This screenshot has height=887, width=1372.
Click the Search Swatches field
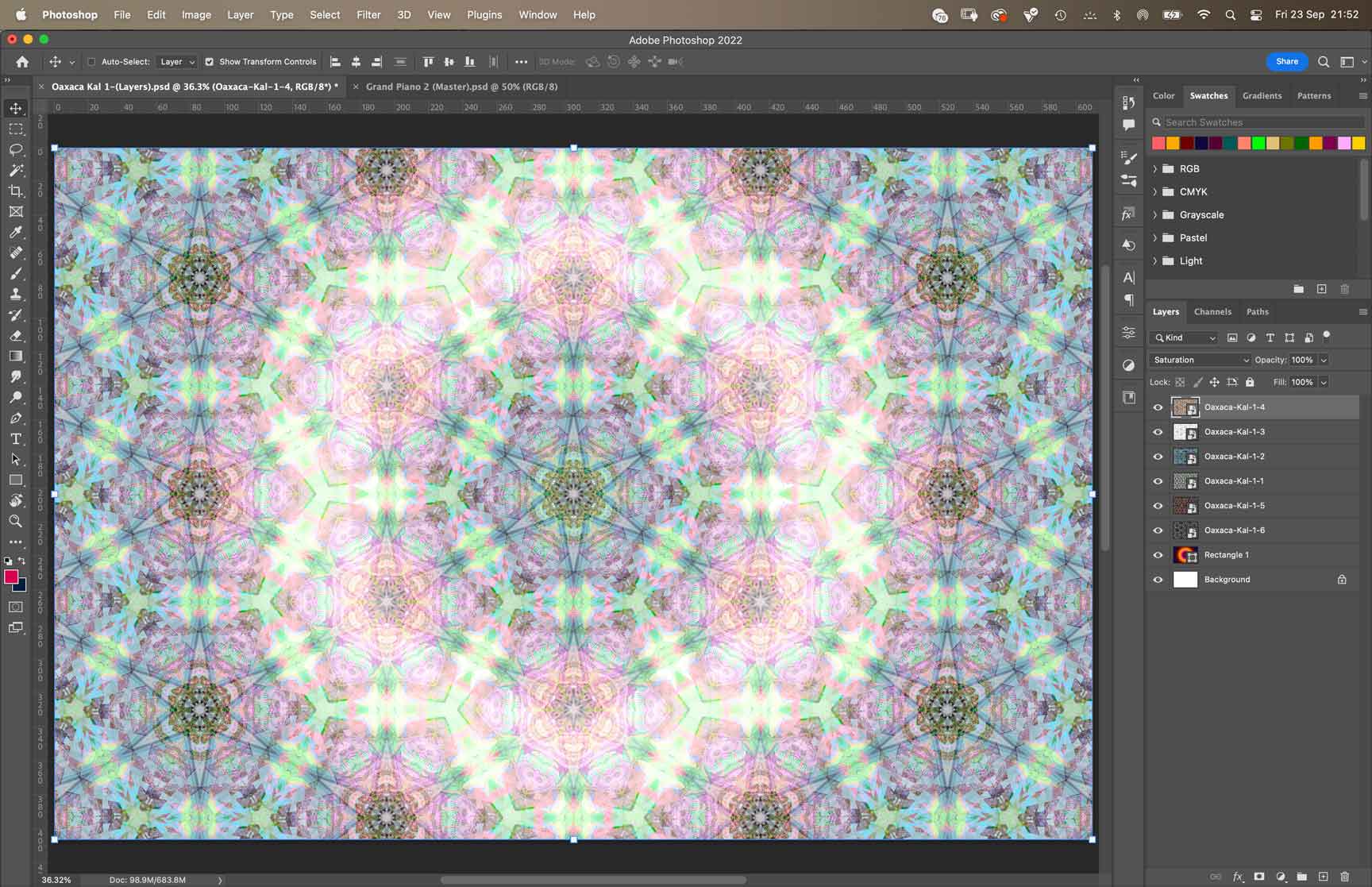[1262, 122]
